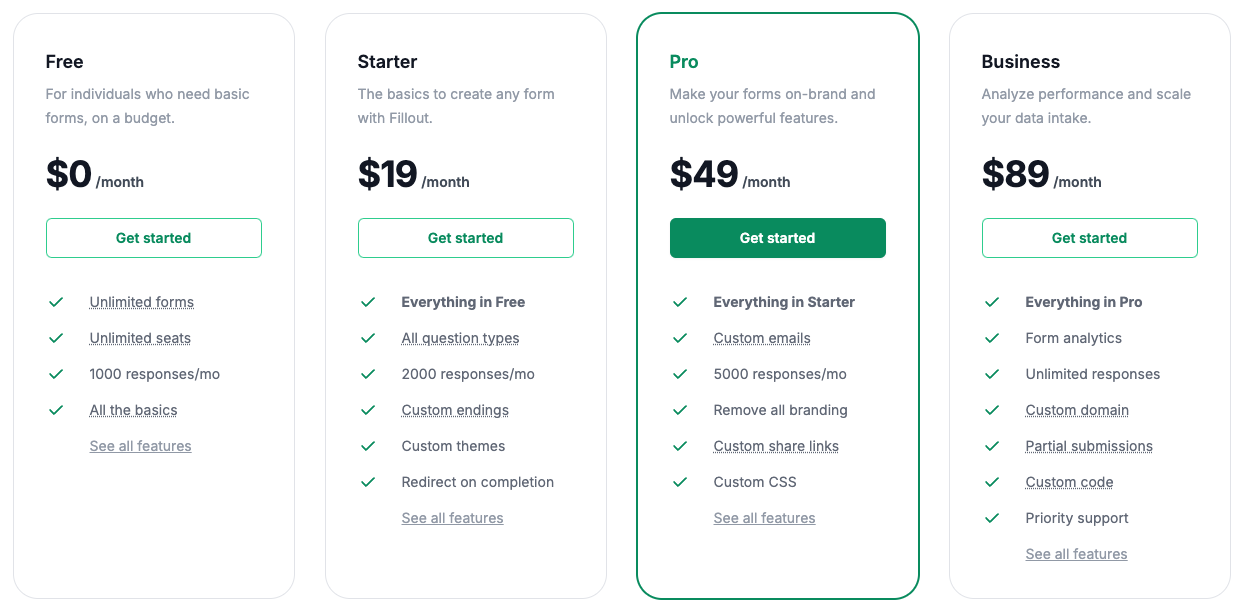Click the "All question types" link
The height and width of the screenshot is (612, 1247).
point(460,338)
